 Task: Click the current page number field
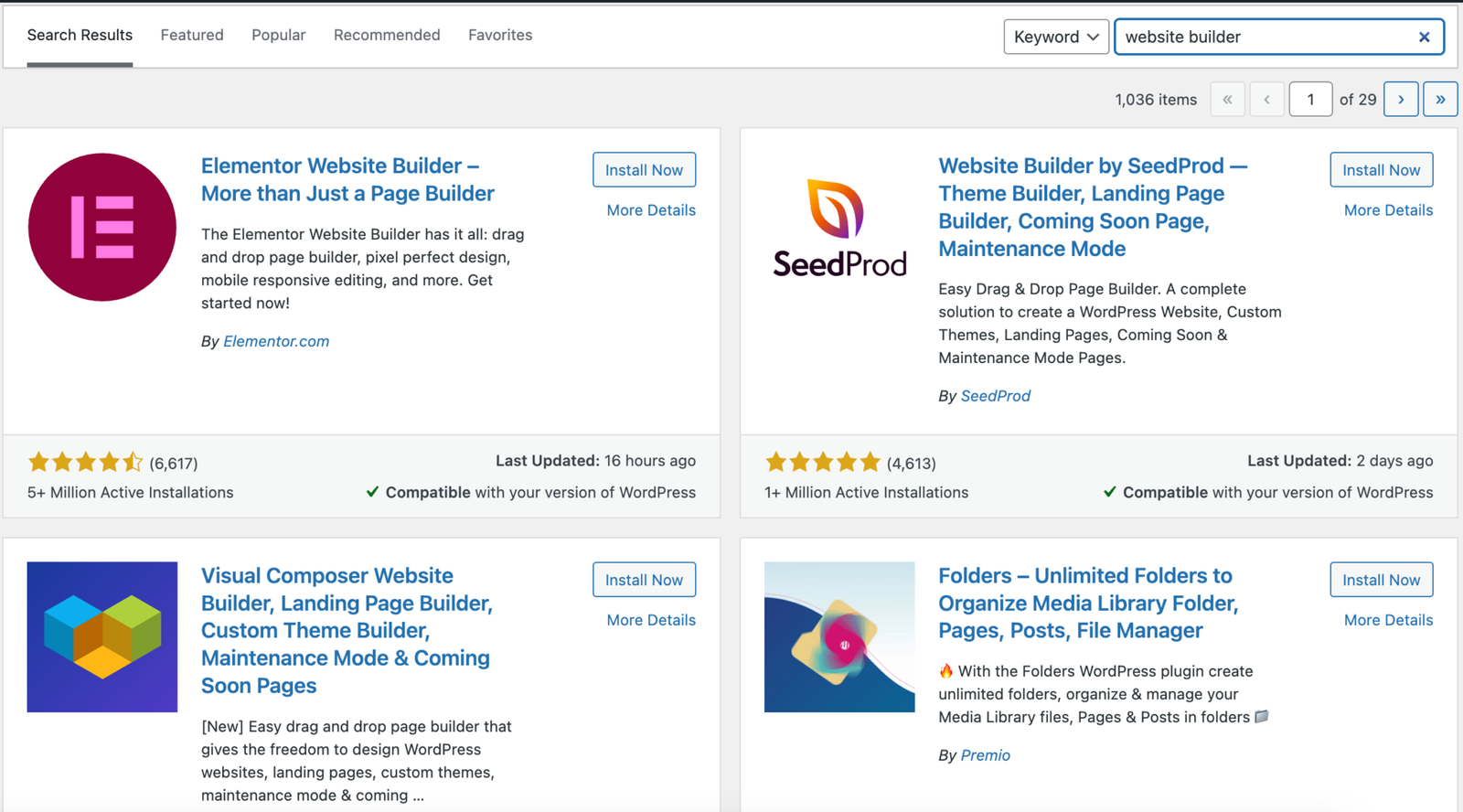(1310, 99)
